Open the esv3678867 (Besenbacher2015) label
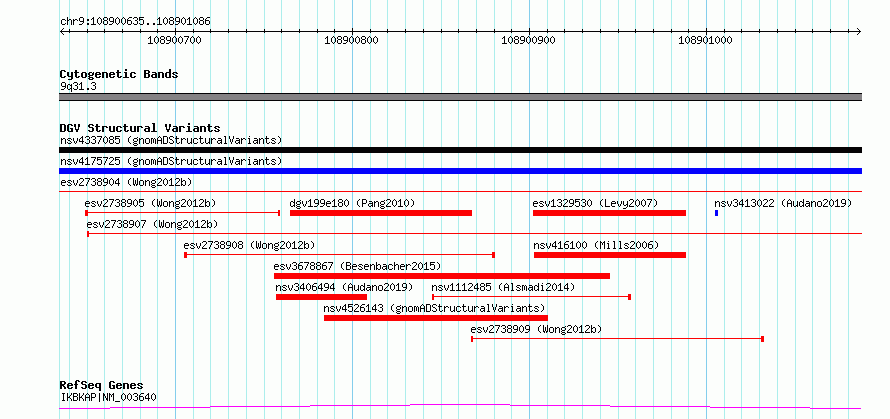 click(x=357, y=266)
